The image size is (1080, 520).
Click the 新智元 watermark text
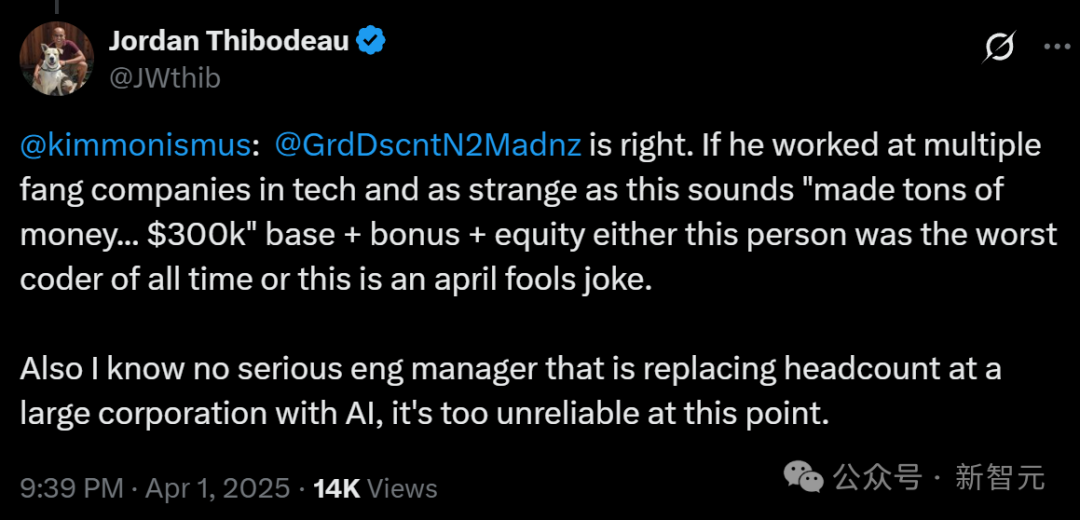point(999,477)
